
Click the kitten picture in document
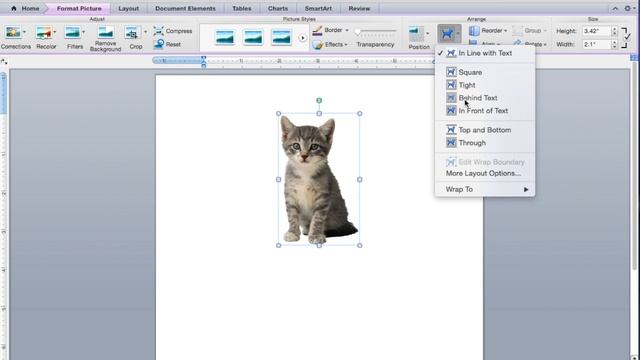click(x=319, y=180)
